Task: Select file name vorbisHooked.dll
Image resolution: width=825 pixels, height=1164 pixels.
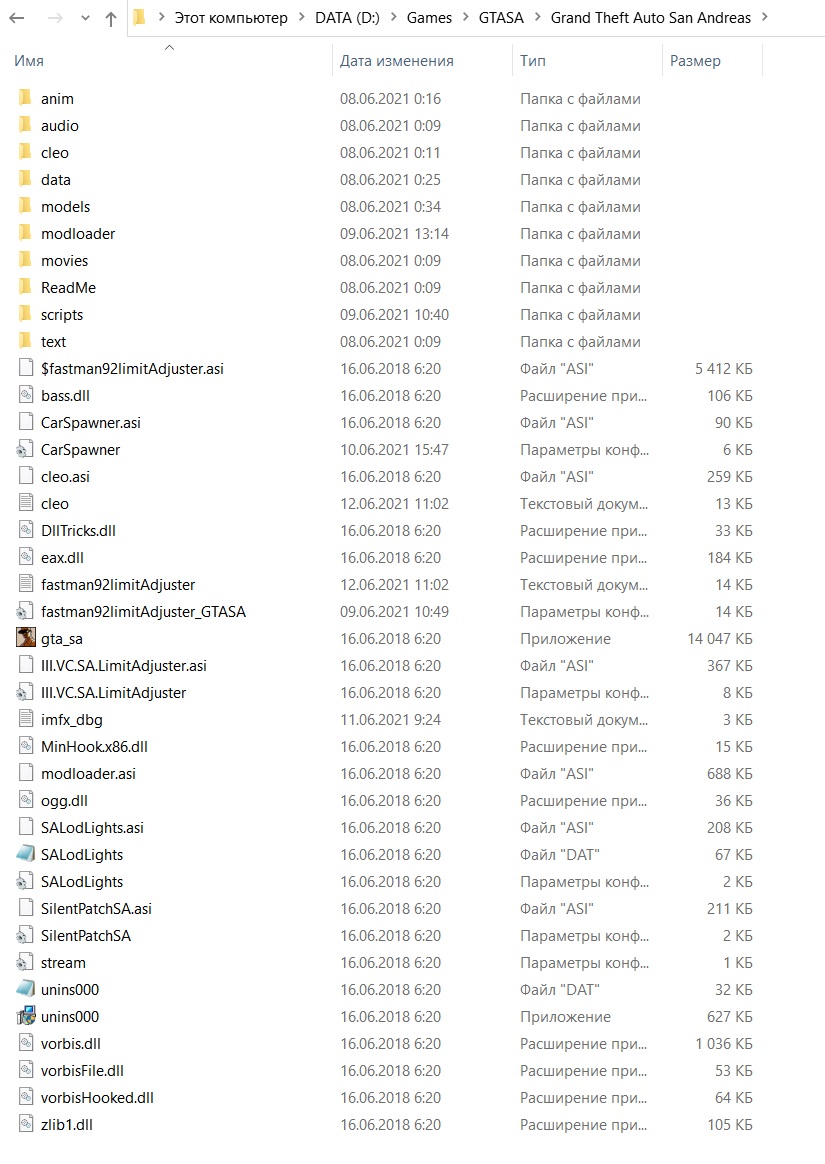Action: click(97, 1097)
